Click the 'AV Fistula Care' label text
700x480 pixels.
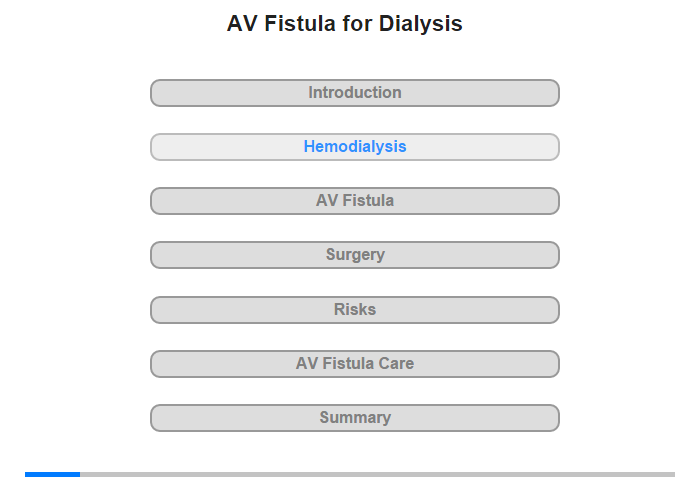[355, 363]
